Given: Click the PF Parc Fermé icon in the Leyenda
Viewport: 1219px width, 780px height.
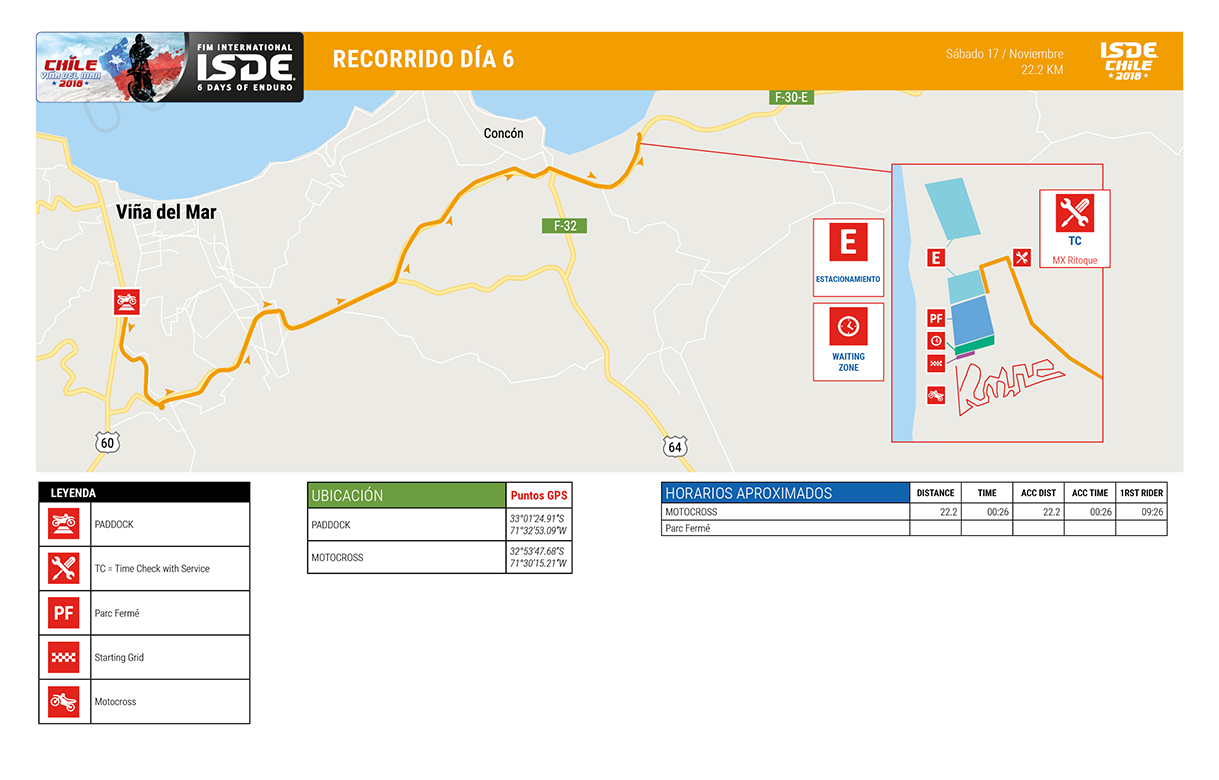Looking at the screenshot, I should 64,612.
